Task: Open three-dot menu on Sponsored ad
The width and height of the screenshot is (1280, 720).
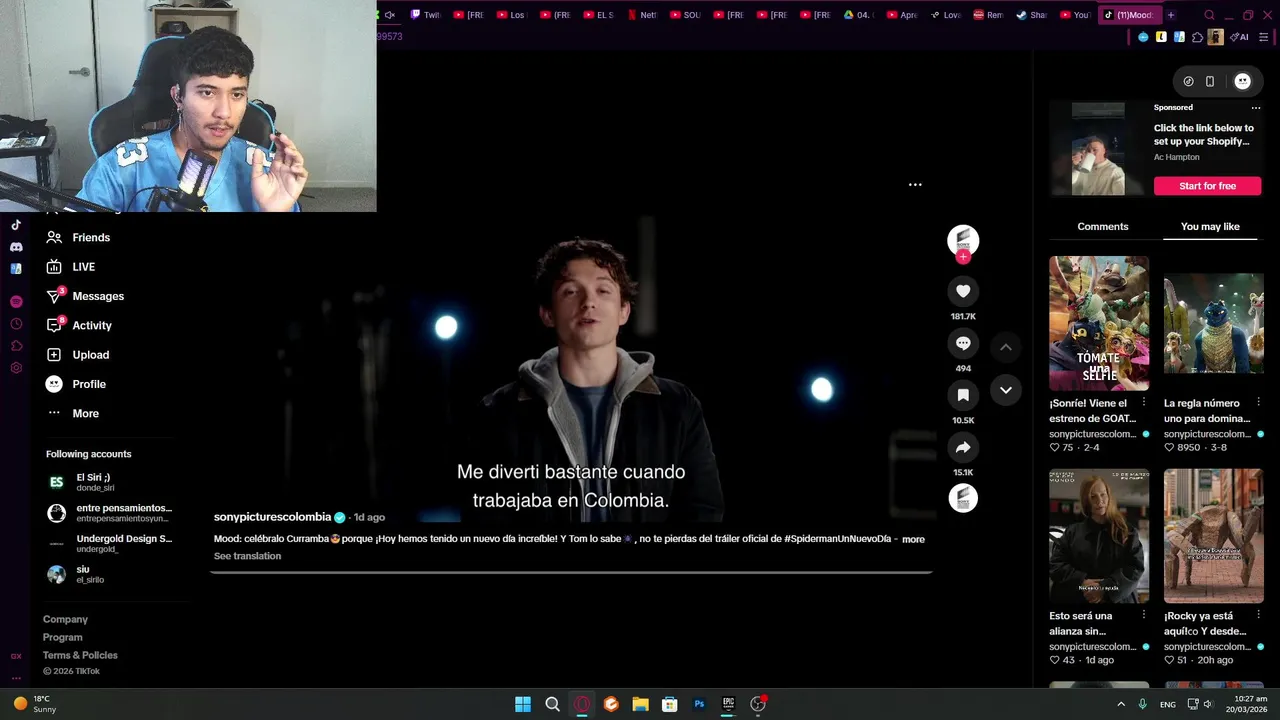Action: pyautogui.click(x=1256, y=108)
